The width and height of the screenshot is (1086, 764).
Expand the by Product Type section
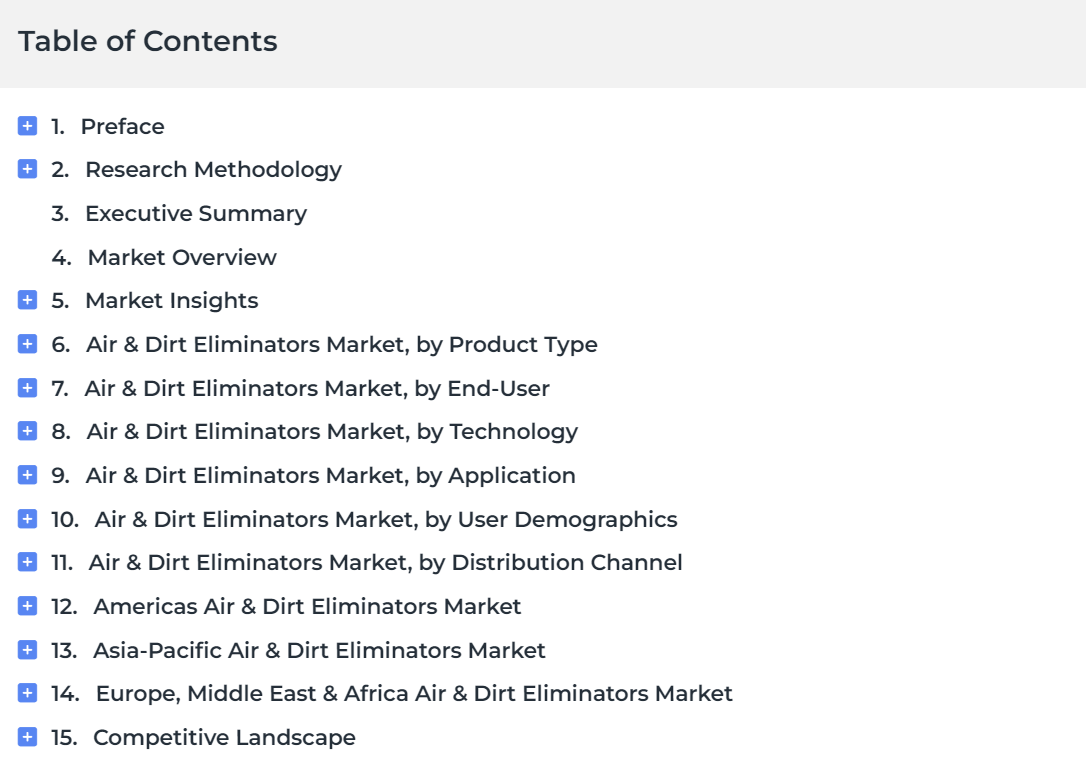tap(27, 344)
